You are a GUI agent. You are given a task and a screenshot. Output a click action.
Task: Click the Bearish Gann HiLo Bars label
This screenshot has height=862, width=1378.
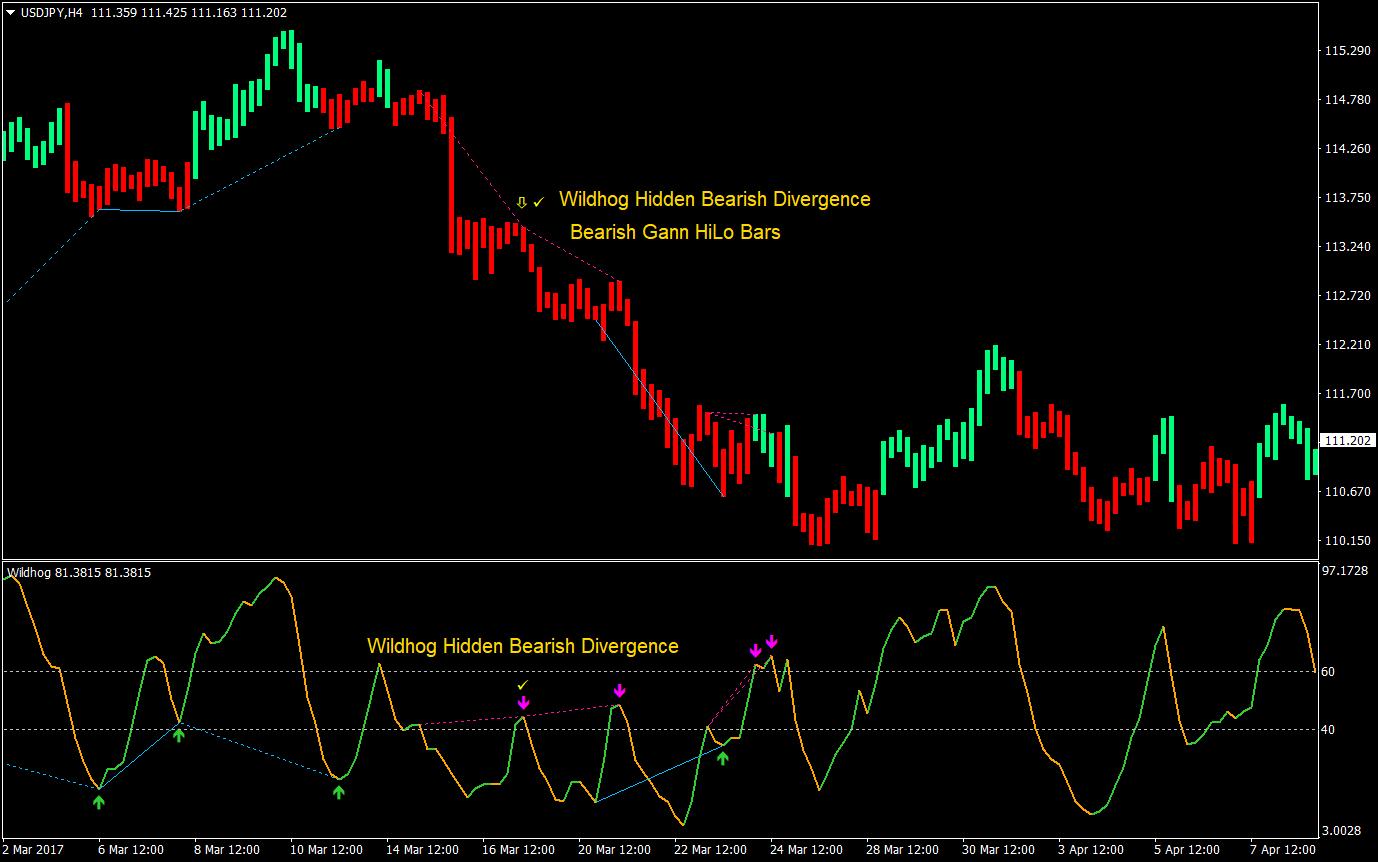pyautogui.click(x=676, y=232)
